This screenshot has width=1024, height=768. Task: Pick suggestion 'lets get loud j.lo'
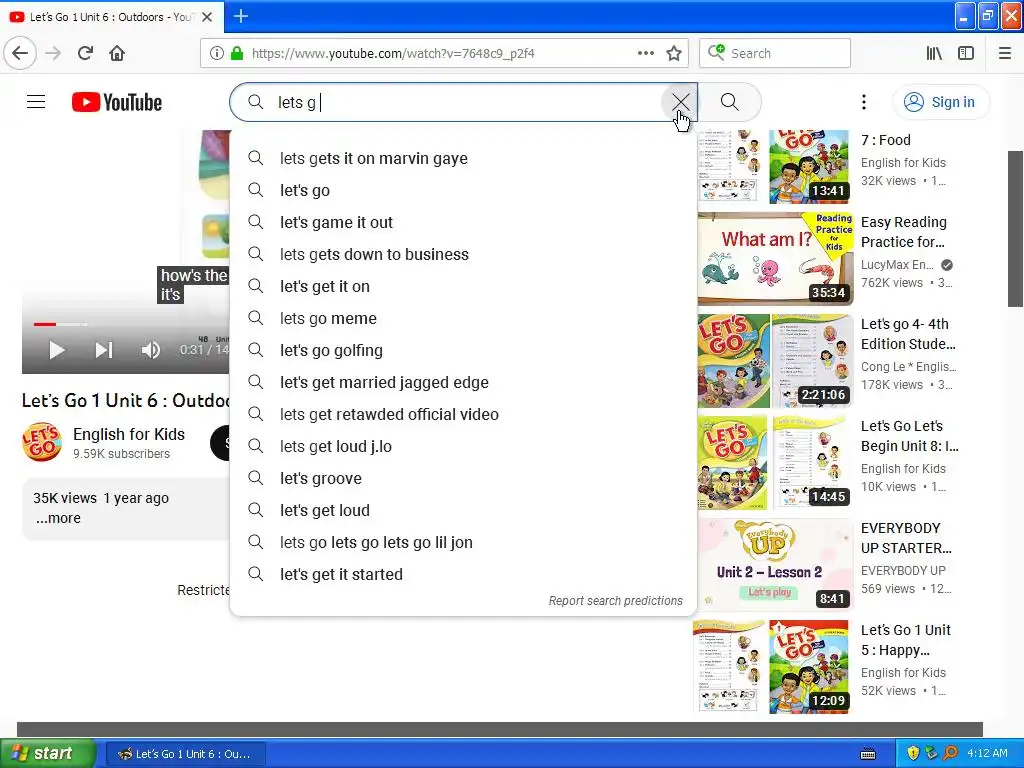tap(463, 446)
